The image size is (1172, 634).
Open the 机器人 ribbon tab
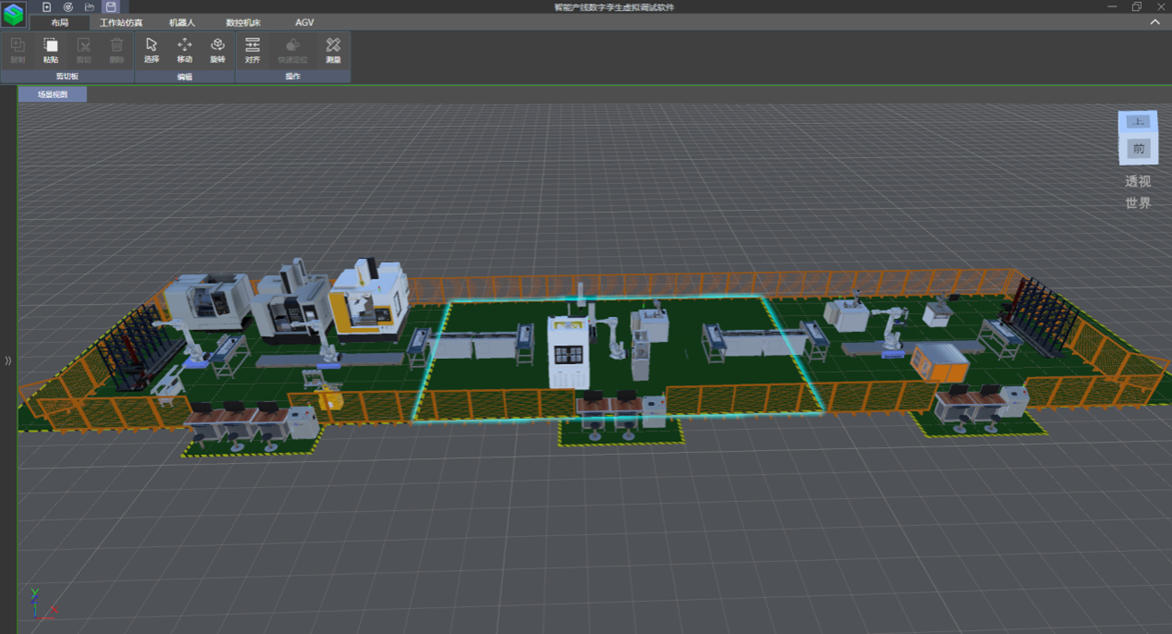[x=182, y=22]
